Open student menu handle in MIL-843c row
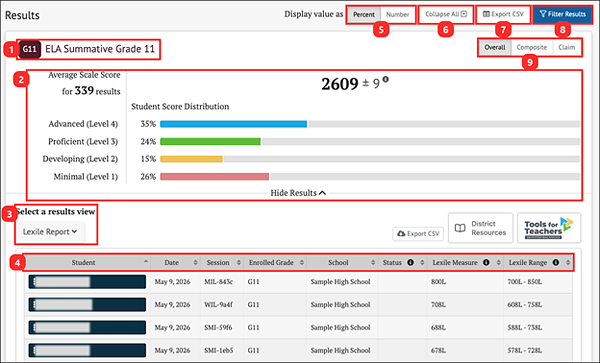The image size is (600, 363). 34,282
